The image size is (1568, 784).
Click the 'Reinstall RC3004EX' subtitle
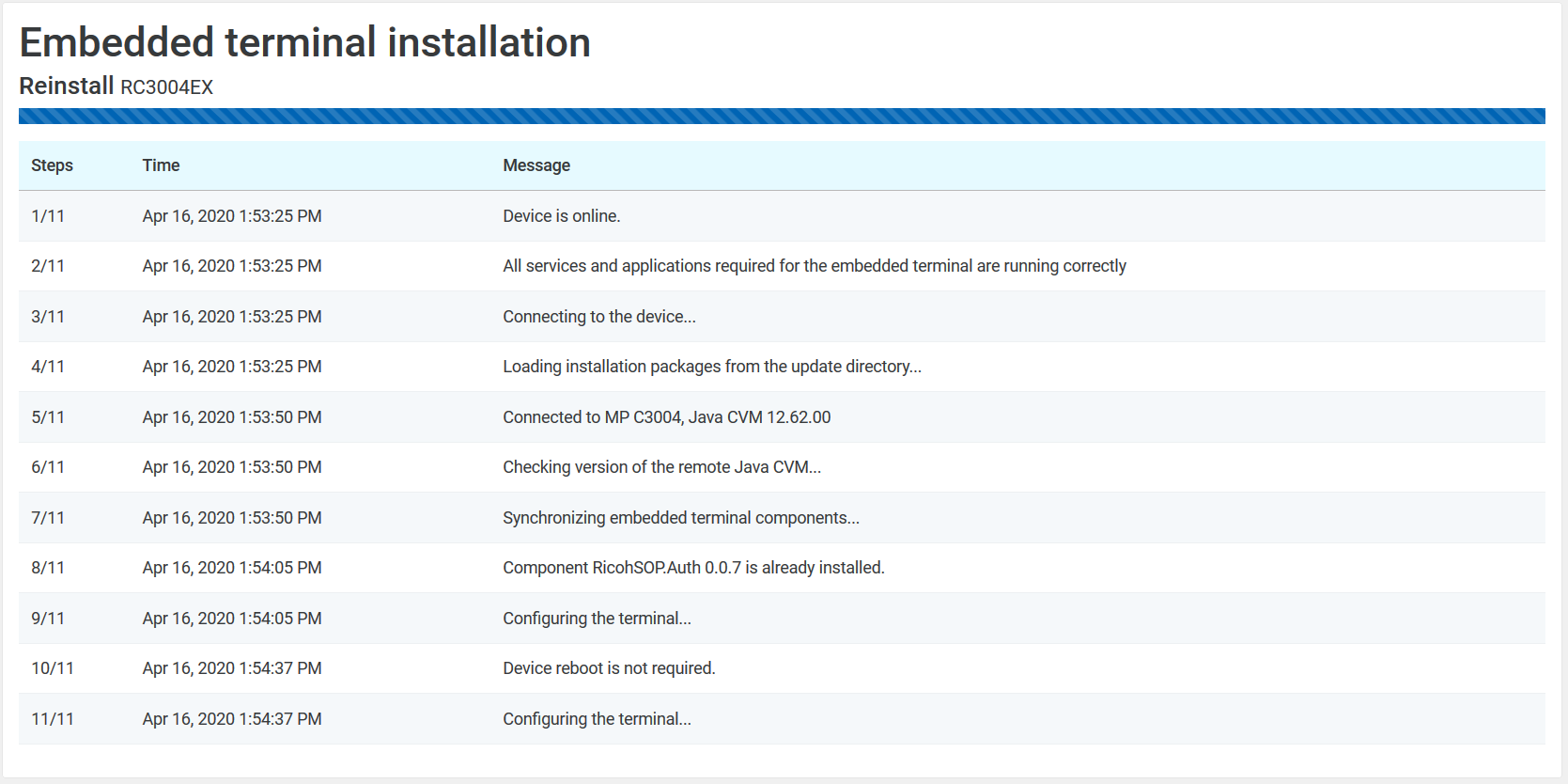[x=116, y=86]
